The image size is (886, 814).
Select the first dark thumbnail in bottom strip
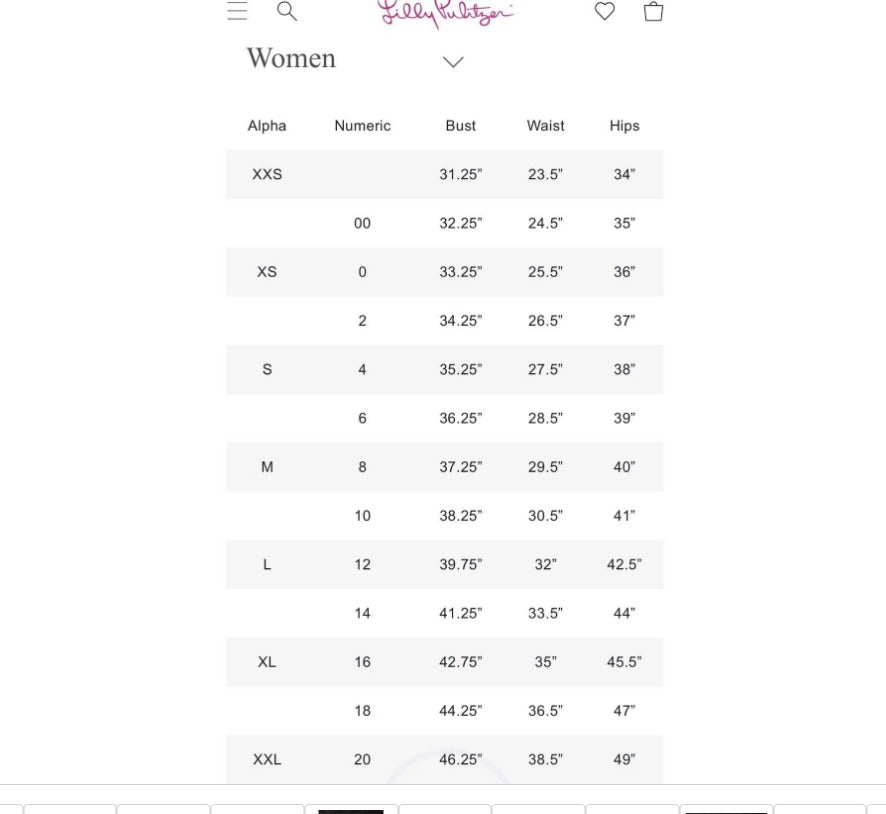click(x=350, y=809)
